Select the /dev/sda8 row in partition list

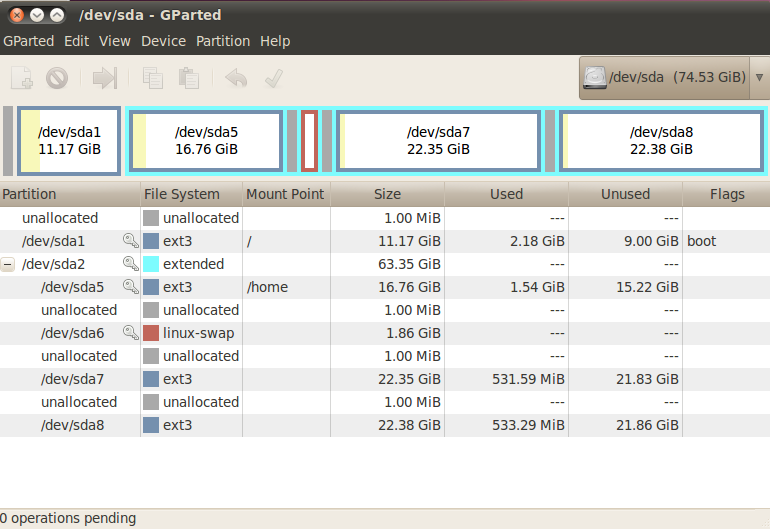coord(385,425)
